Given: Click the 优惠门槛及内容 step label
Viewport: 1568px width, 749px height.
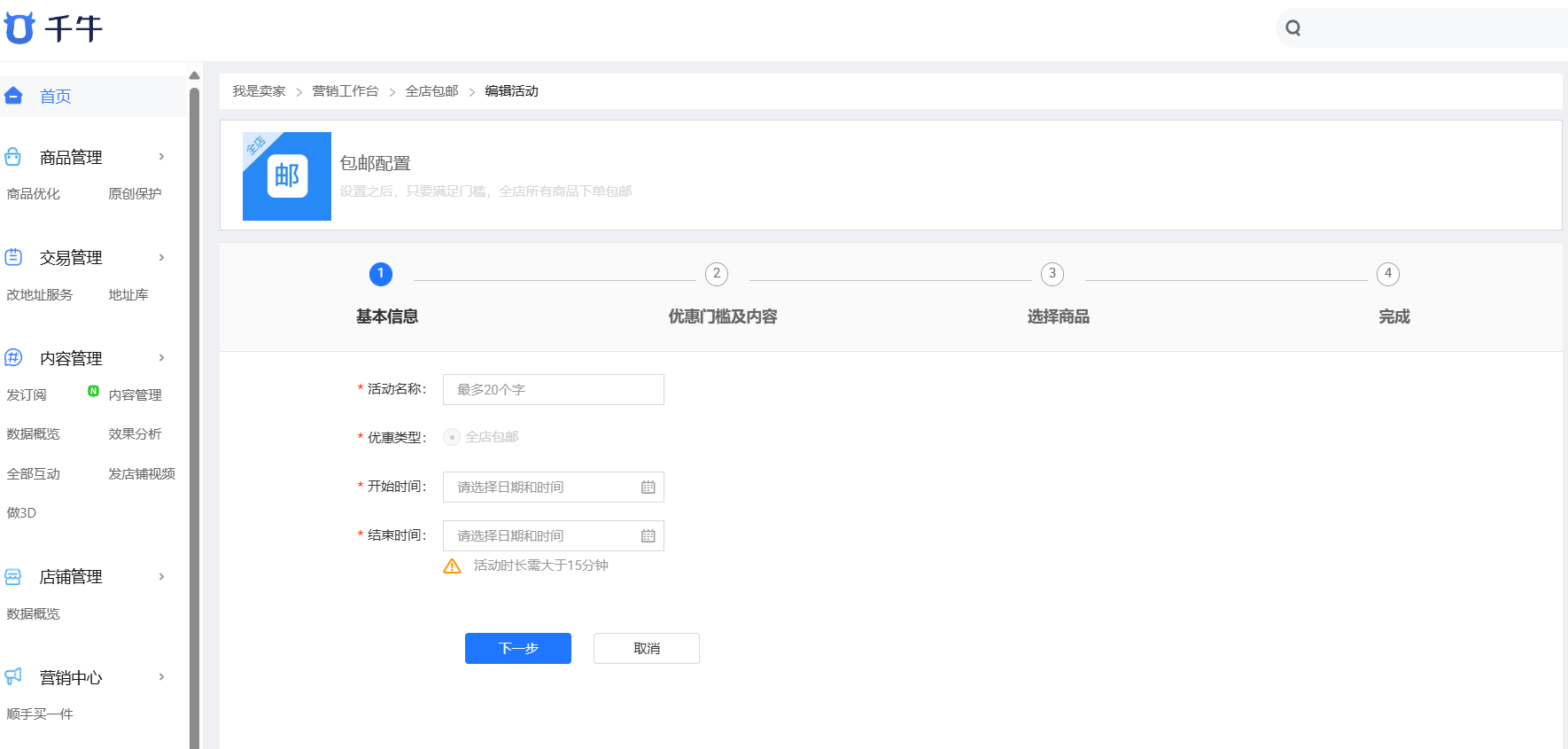Looking at the screenshot, I should click(x=723, y=316).
